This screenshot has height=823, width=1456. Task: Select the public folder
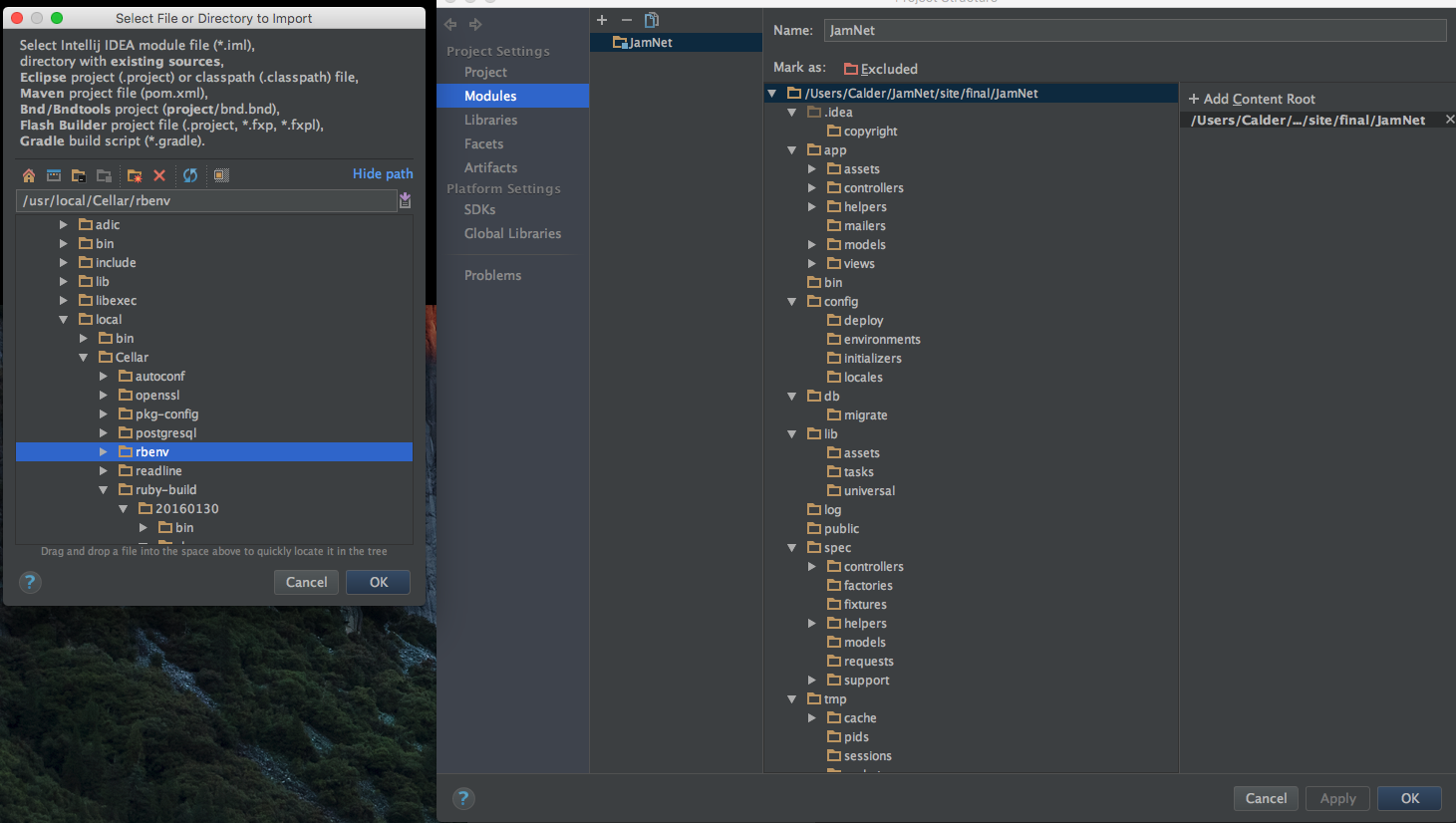841,529
